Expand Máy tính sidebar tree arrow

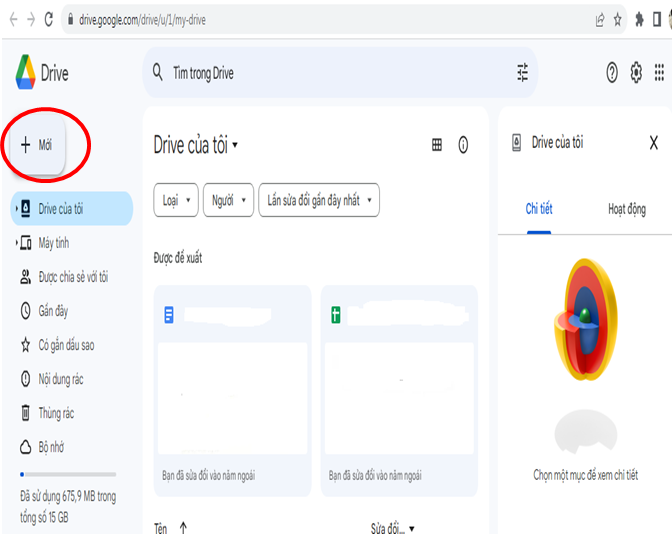[x=16, y=243]
